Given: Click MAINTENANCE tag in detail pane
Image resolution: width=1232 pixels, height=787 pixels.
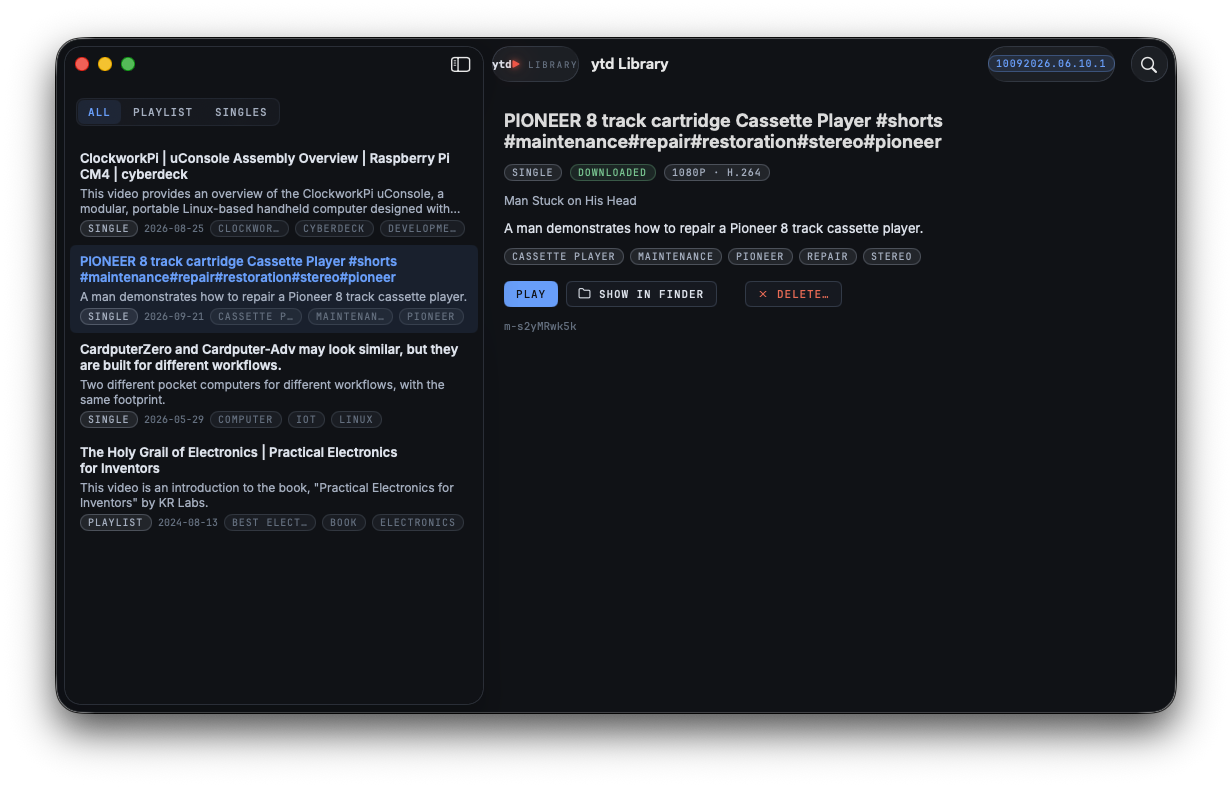Looking at the screenshot, I should 676,257.
